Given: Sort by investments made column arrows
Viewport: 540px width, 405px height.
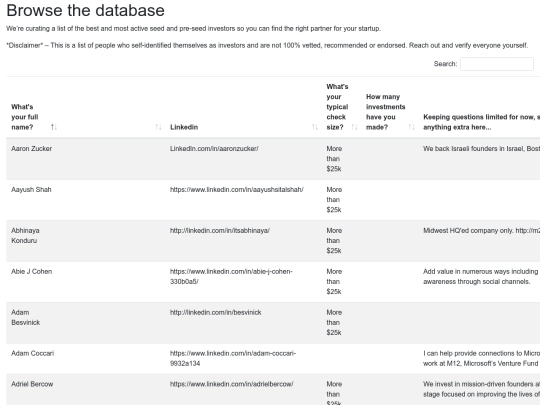Looking at the screenshot, I should point(412,127).
